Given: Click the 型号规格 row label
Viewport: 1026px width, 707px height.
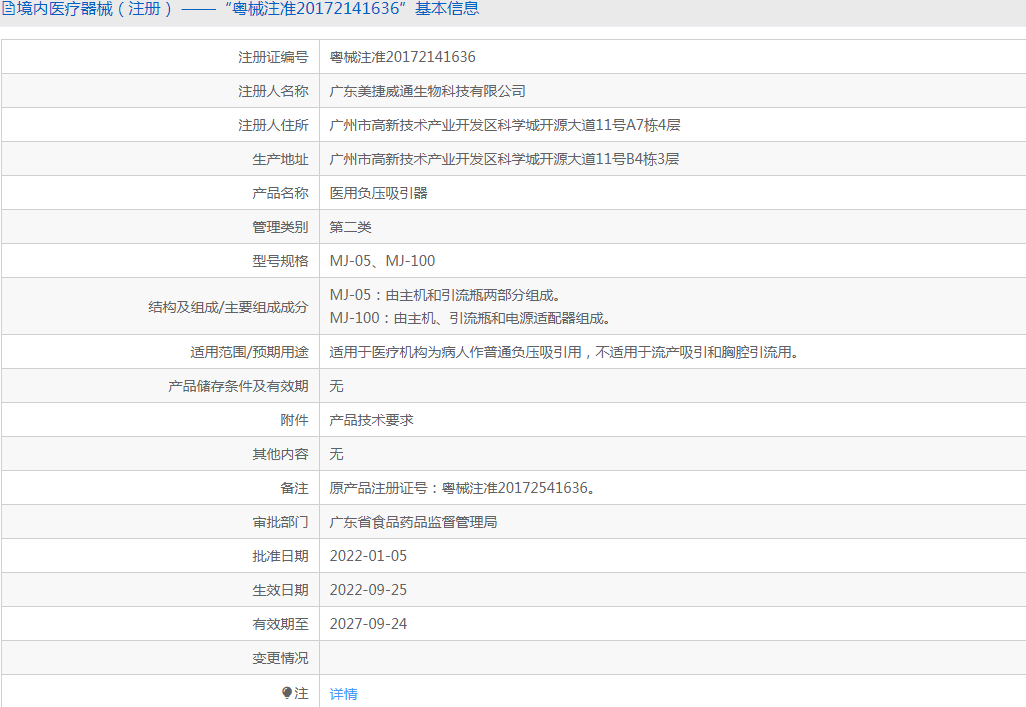Looking at the screenshot, I should [x=280, y=261].
